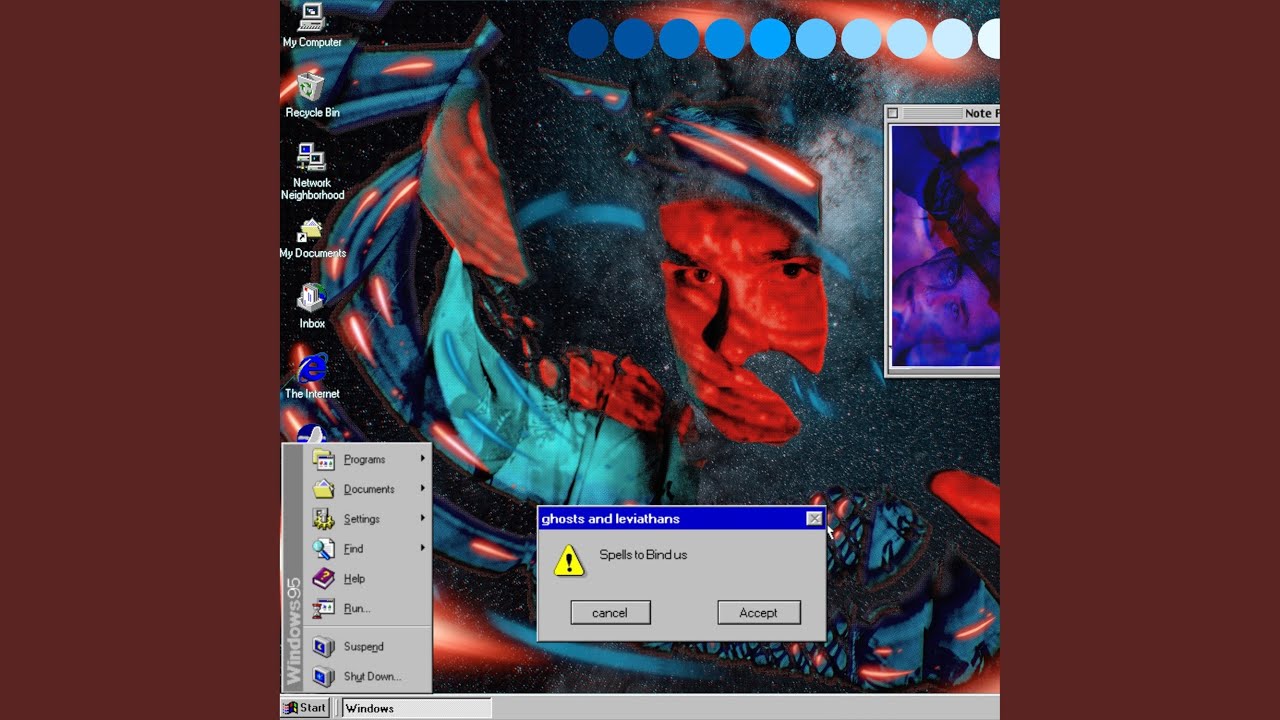Select the first darkest navy circle swatch
The width and height of the screenshot is (1280, 720).
588,38
